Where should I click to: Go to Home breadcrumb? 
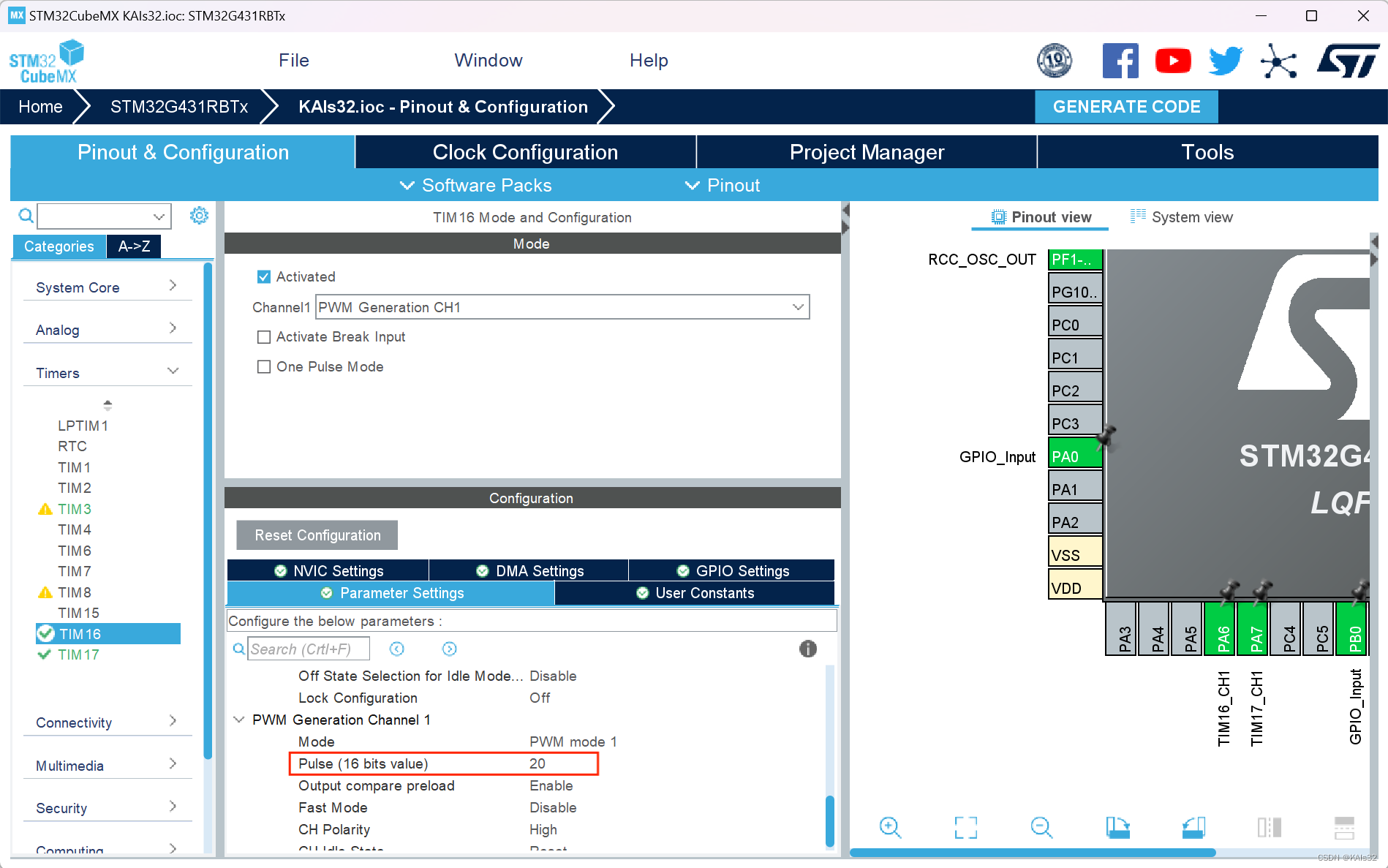[40, 107]
